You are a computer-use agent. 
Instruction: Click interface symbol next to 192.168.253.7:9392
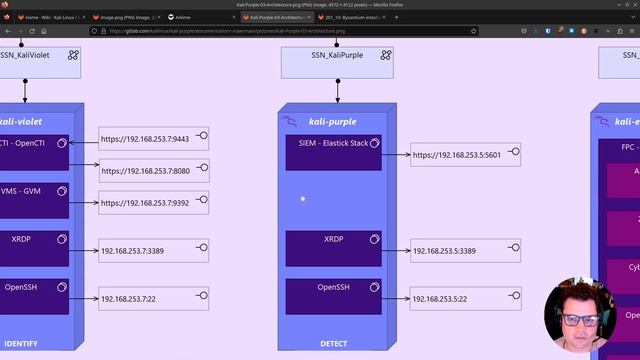pyautogui.click(x=202, y=199)
